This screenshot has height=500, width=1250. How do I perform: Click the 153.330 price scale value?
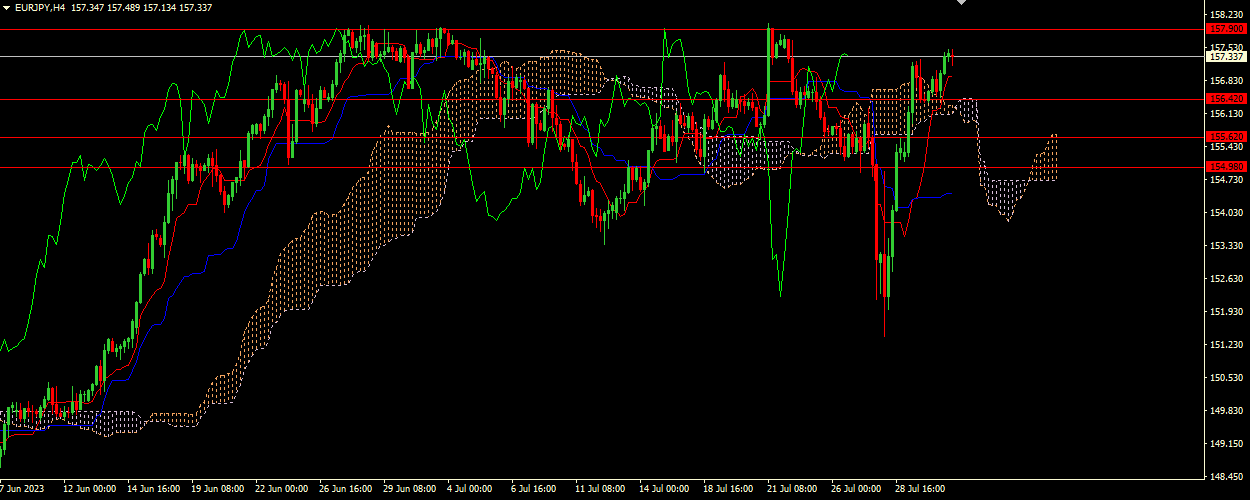(1226, 246)
